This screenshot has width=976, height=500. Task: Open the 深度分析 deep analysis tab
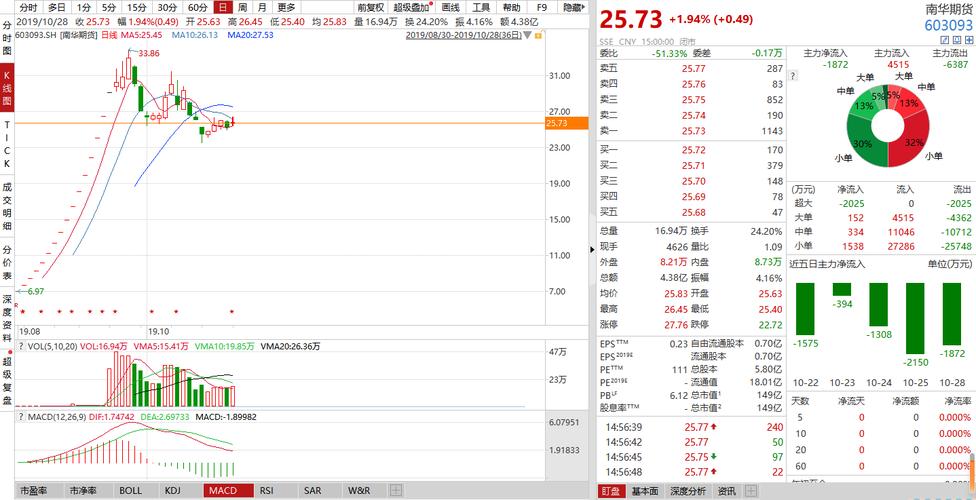coord(687,491)
